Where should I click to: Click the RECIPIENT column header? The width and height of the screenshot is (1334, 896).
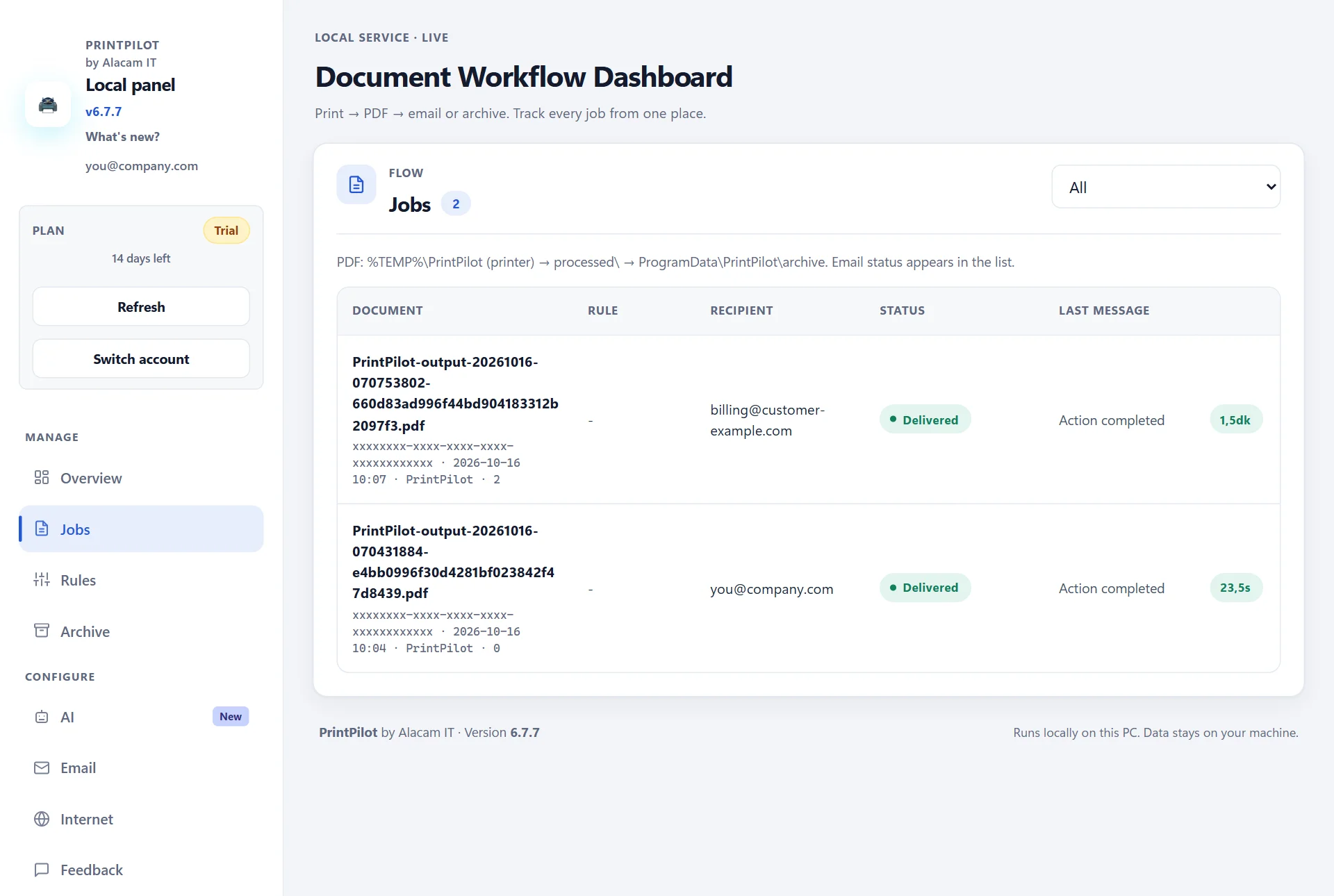tap(741, 310)
